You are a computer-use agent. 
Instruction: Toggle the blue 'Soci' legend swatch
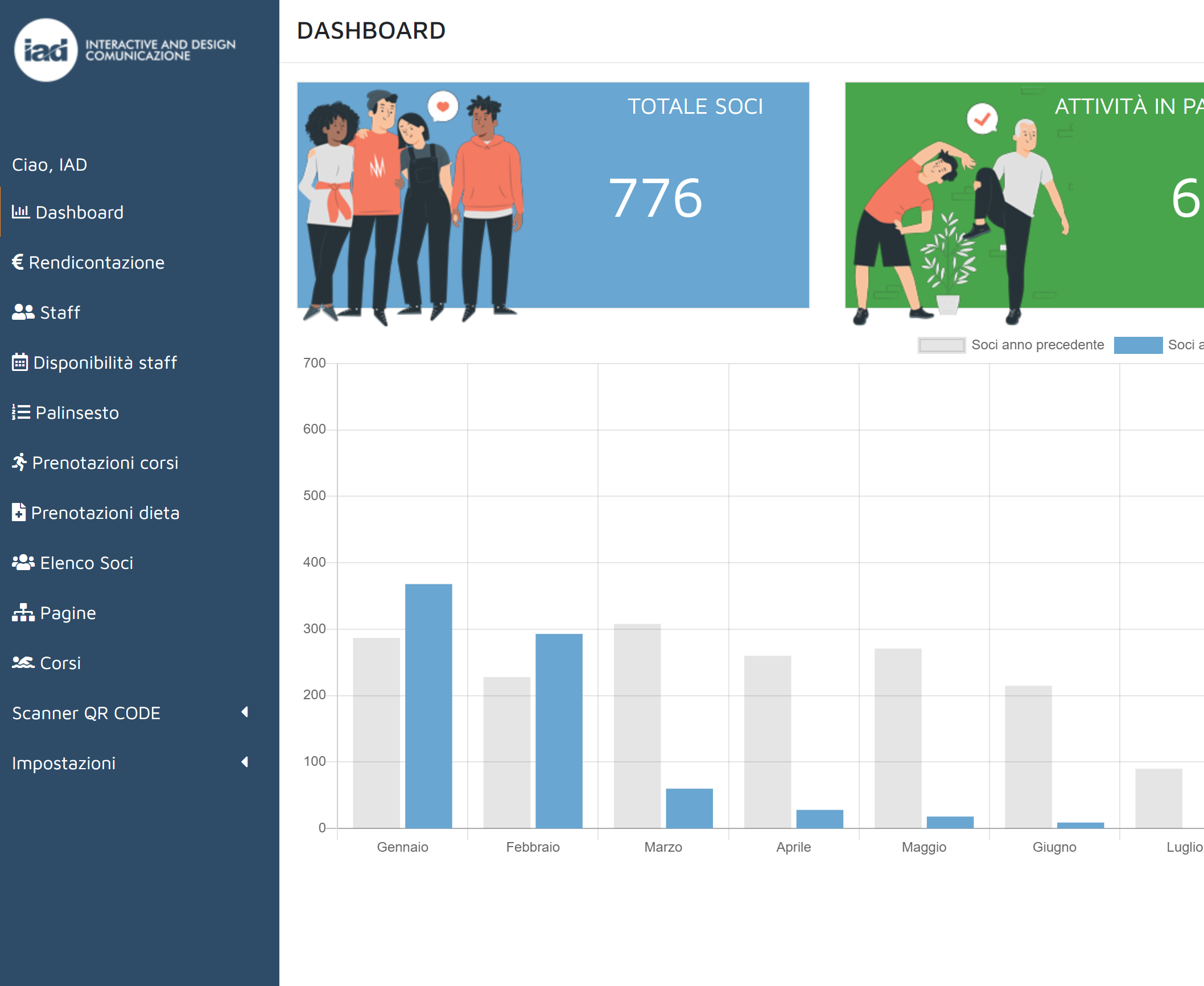[1138, 345]
